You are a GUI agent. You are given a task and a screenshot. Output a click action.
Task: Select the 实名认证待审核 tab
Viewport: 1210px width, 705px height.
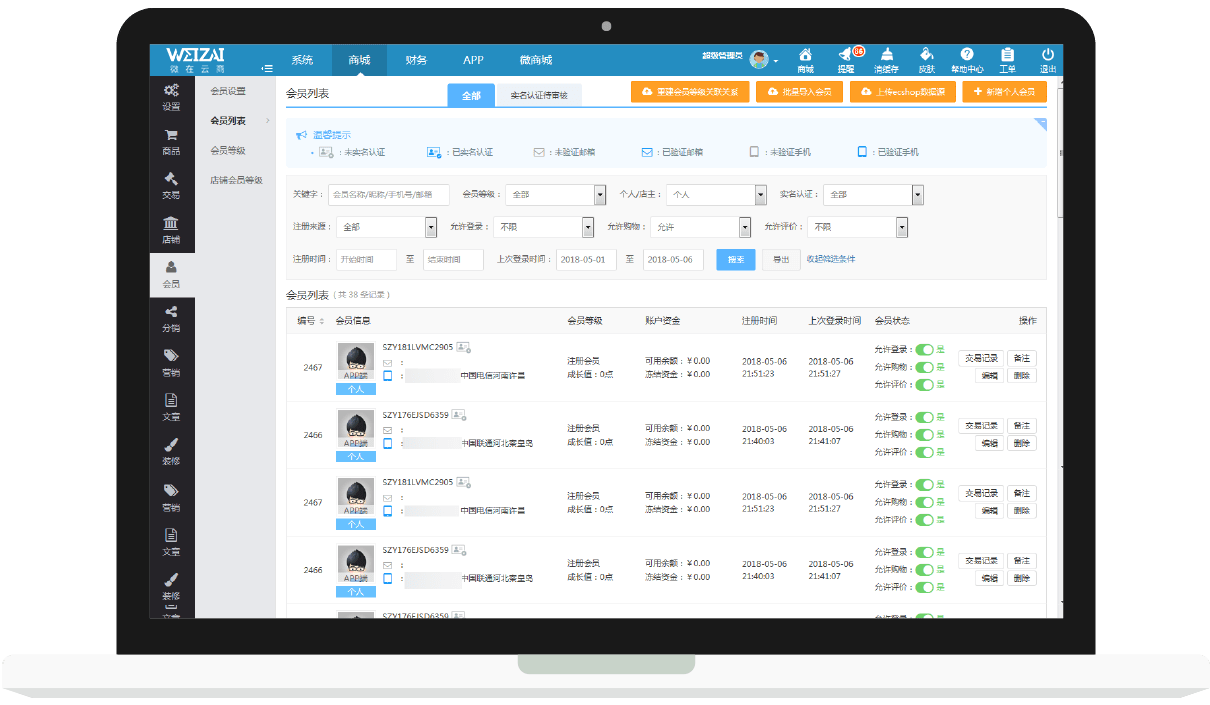539,95
